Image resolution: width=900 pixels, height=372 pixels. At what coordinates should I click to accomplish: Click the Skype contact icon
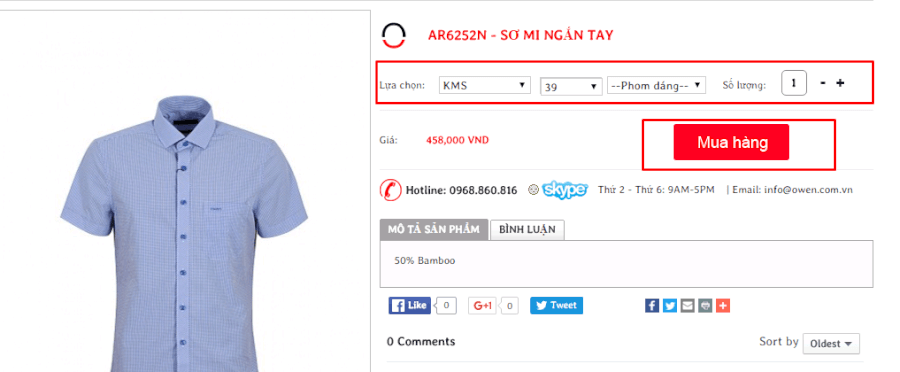coord(565,190)
